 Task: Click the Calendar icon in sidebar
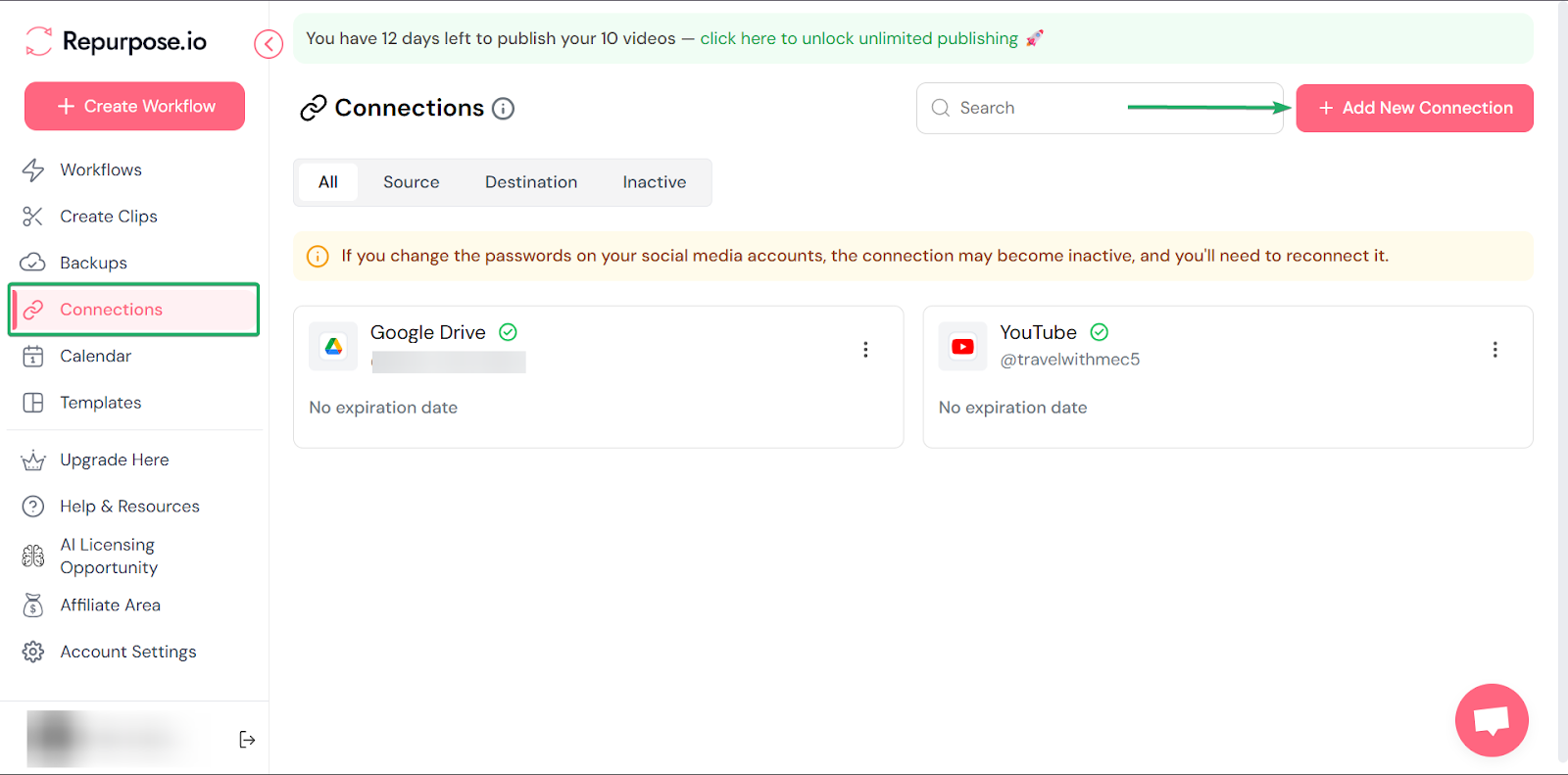click(33, 356)
